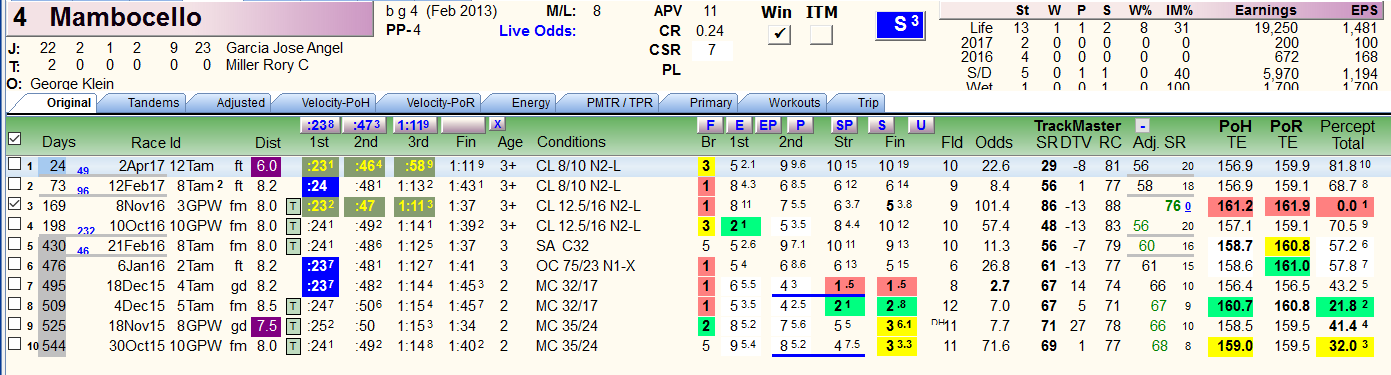The width and height of the screenshot is (1391, 375).
Task: Check the row 2 checkbox for 12Feb17
Action: 14,185
